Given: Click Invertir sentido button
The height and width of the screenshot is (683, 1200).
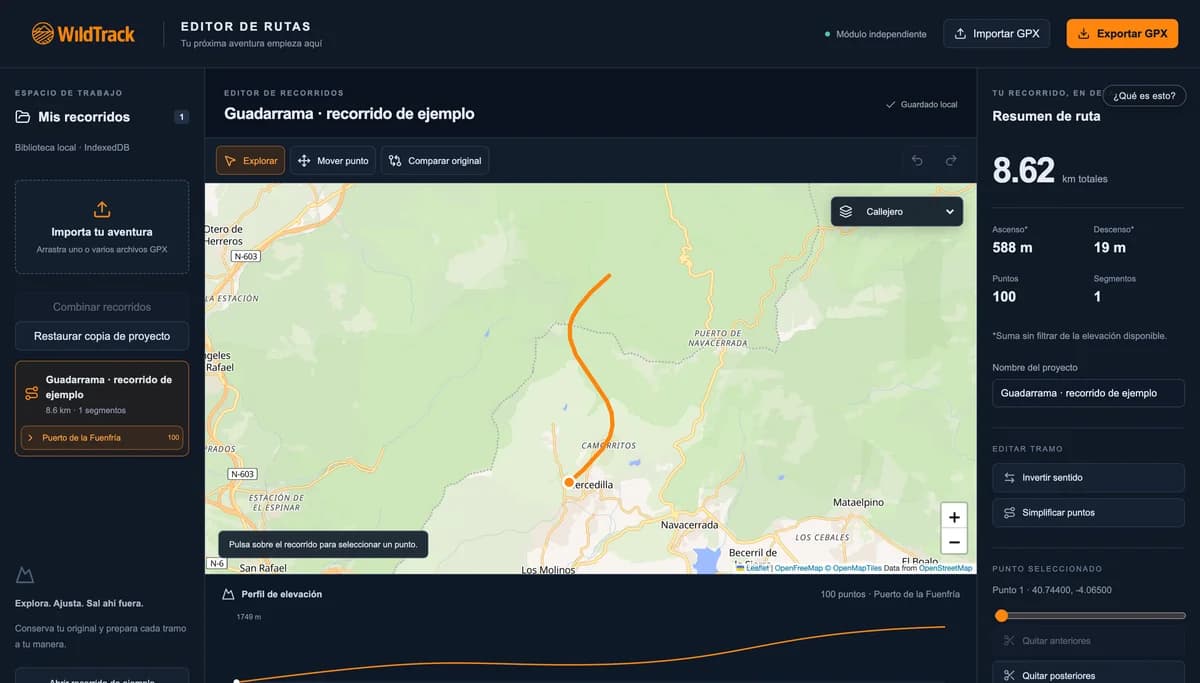Looking at the screenshot, I should point(1088,478).
